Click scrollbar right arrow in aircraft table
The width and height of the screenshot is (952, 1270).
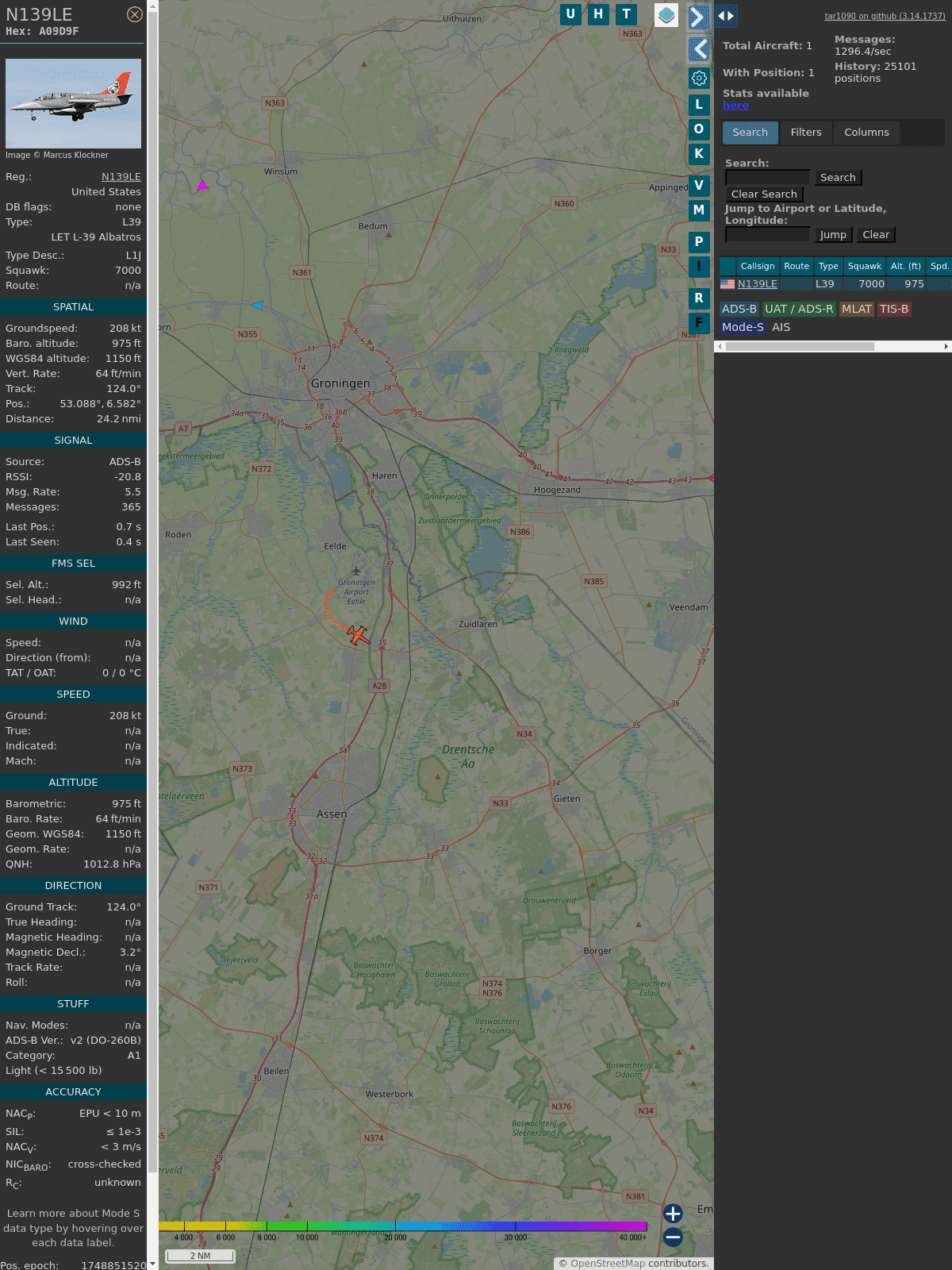[946, 346]
